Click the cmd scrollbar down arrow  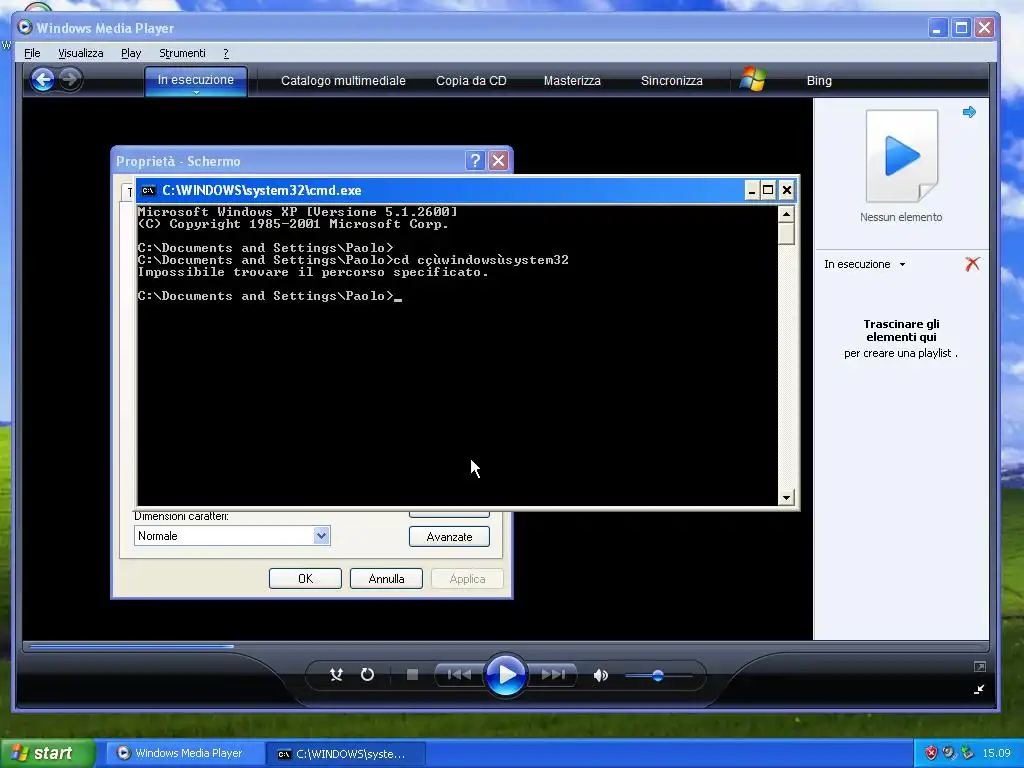786,498
